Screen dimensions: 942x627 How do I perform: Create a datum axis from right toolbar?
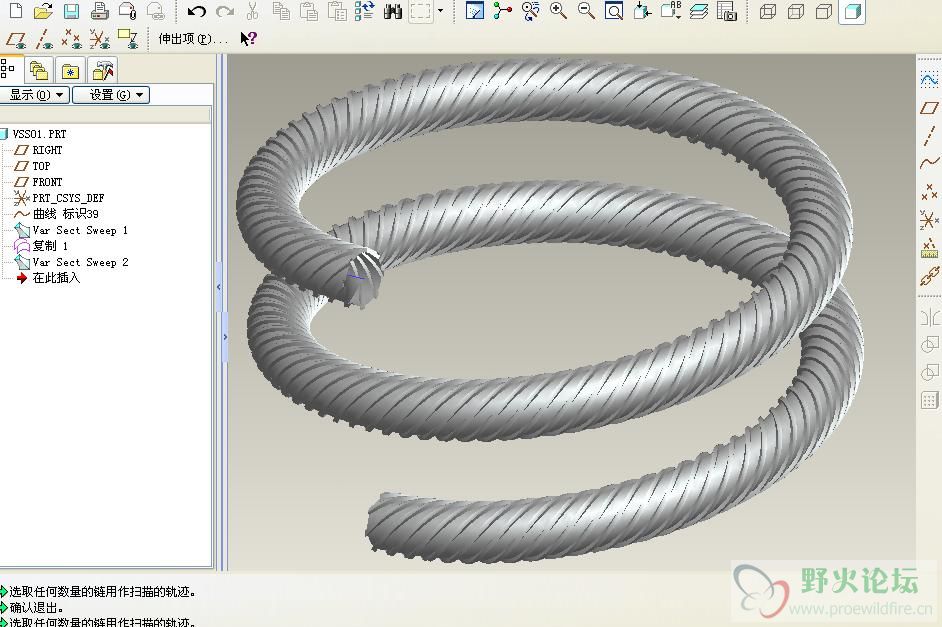point(929,136)
